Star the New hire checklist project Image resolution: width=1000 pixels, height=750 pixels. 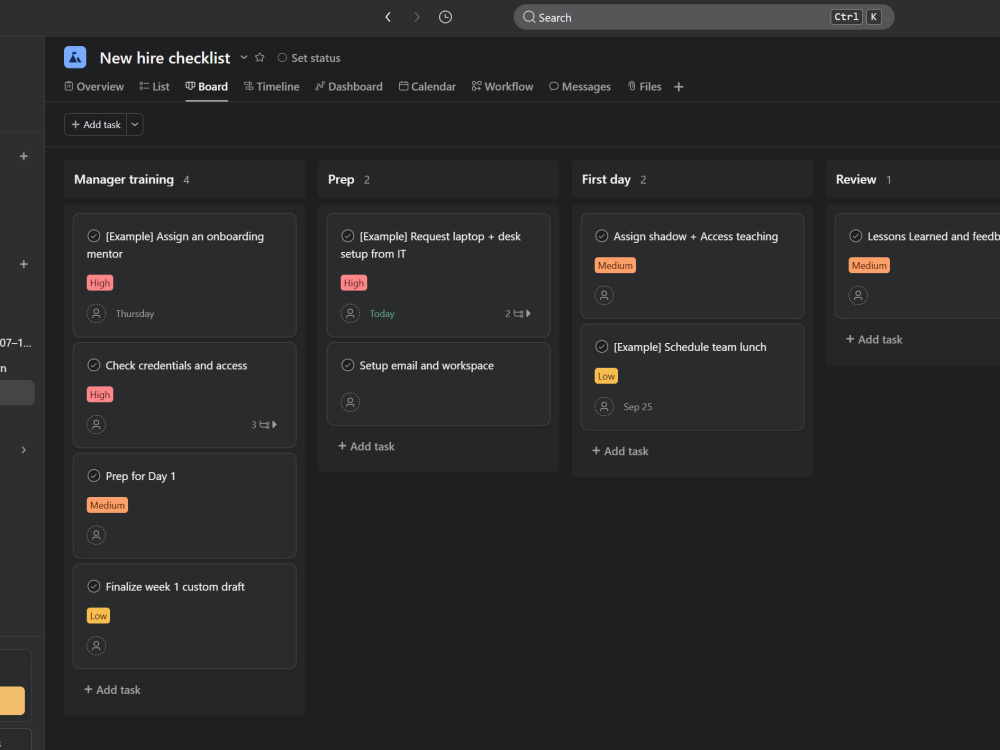pyautogui.click(x=260, y=57)
